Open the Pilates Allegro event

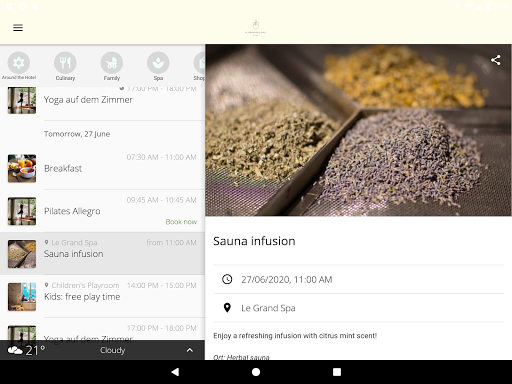point(102,211)
